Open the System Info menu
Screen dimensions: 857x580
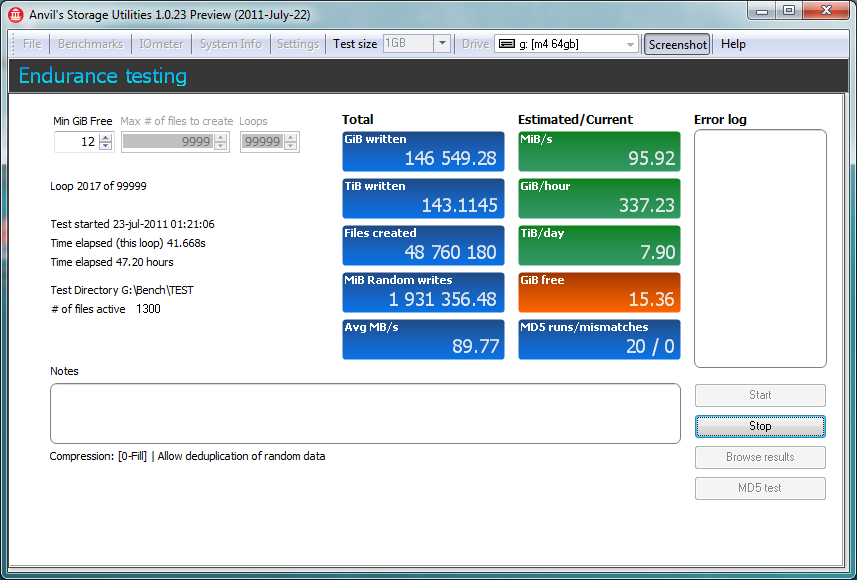point(231,44)
